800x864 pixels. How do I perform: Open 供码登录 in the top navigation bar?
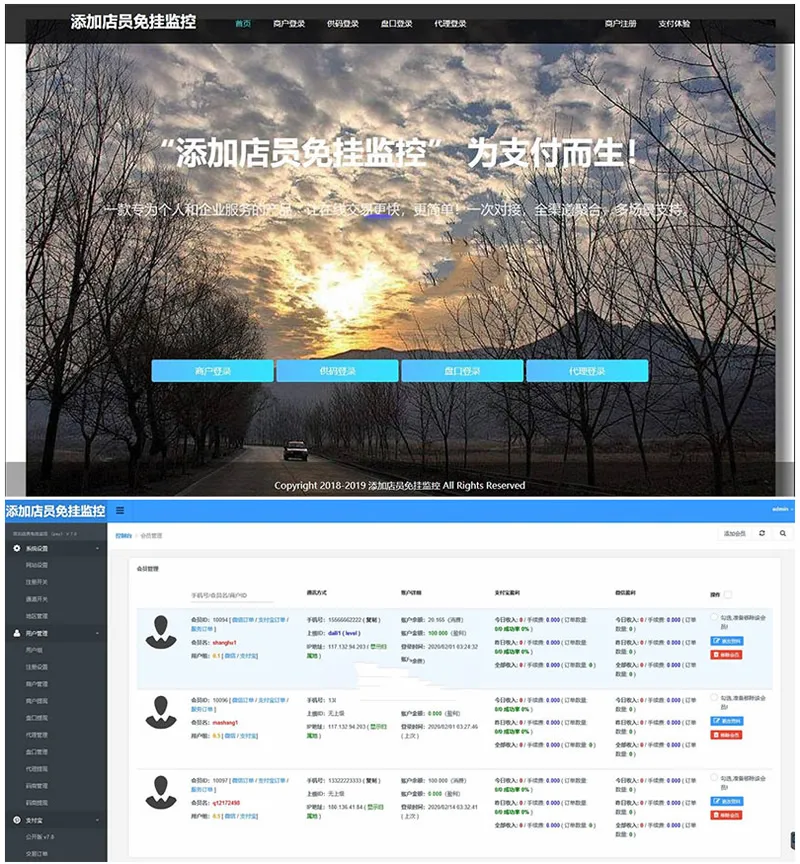pyautogui.click(x=343, y=24)
